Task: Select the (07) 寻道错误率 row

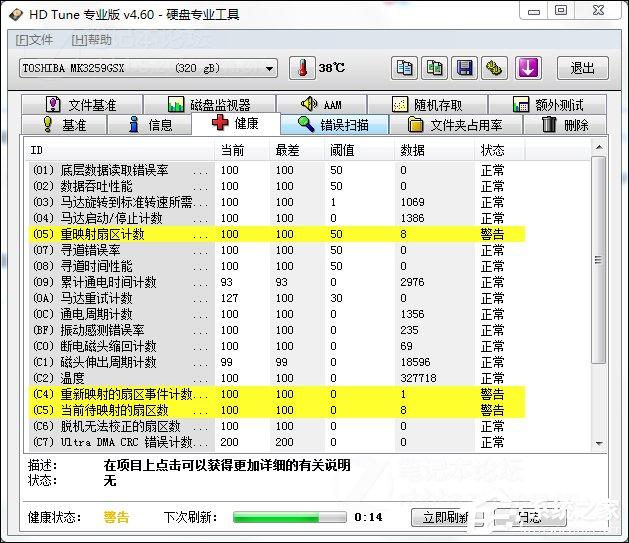Action: [x=277, y=250]
